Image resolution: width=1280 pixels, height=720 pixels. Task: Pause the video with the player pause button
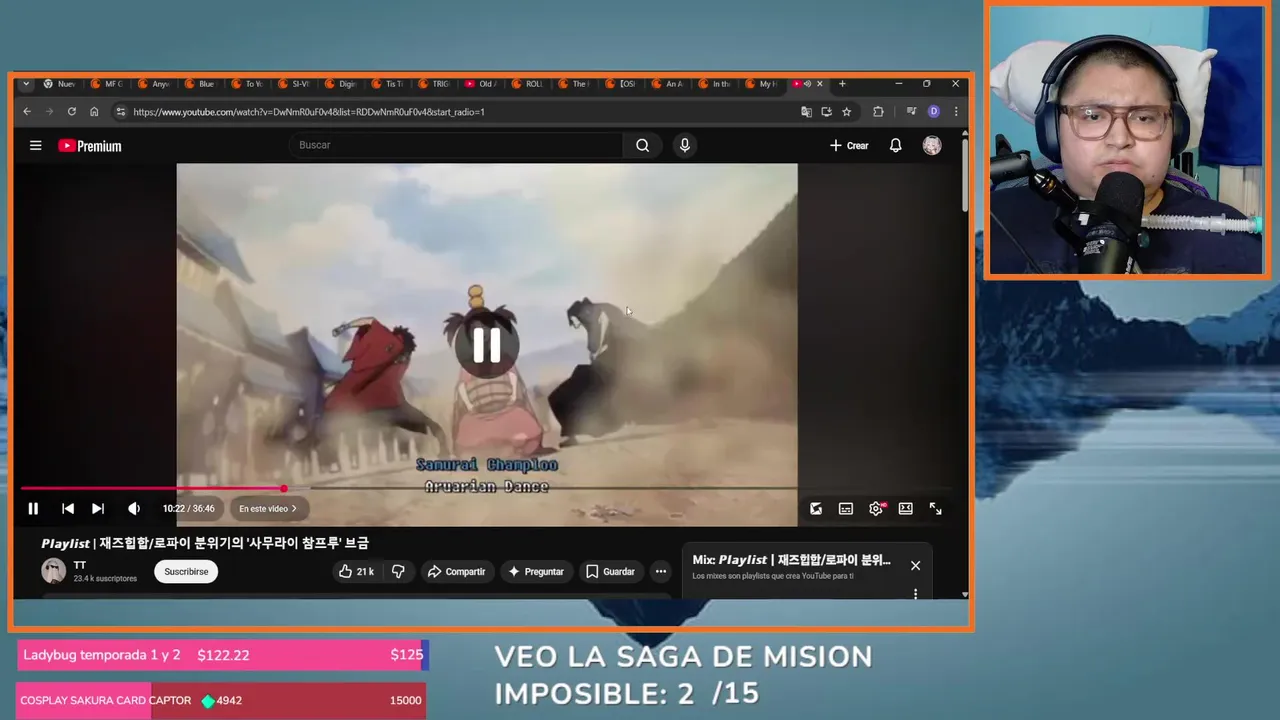(x=33, y=509)
